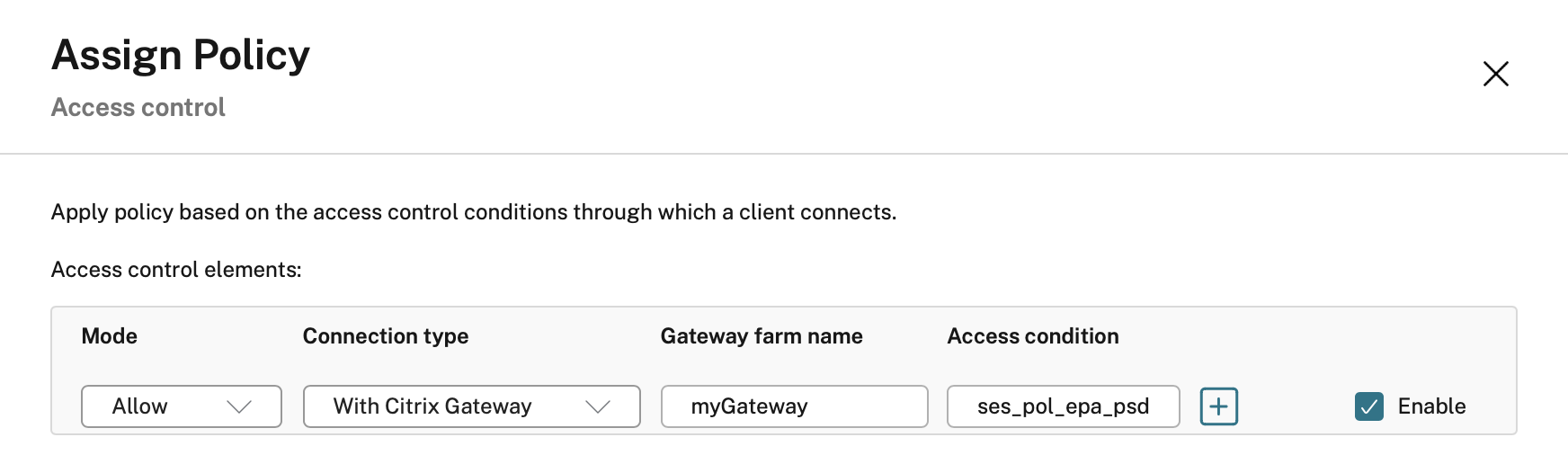Image resolution: width=1568 pixels, height=464 pixels.
Task: Expand the Mode dropdown chevron arrow
Action: pyautogui.click(x=239, y=406)
